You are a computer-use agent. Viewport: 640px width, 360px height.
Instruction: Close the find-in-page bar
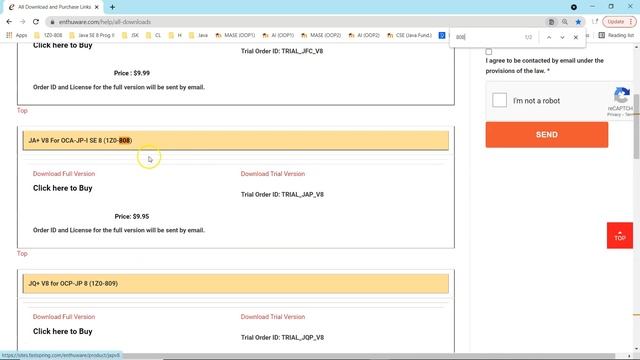click(576, 37)
